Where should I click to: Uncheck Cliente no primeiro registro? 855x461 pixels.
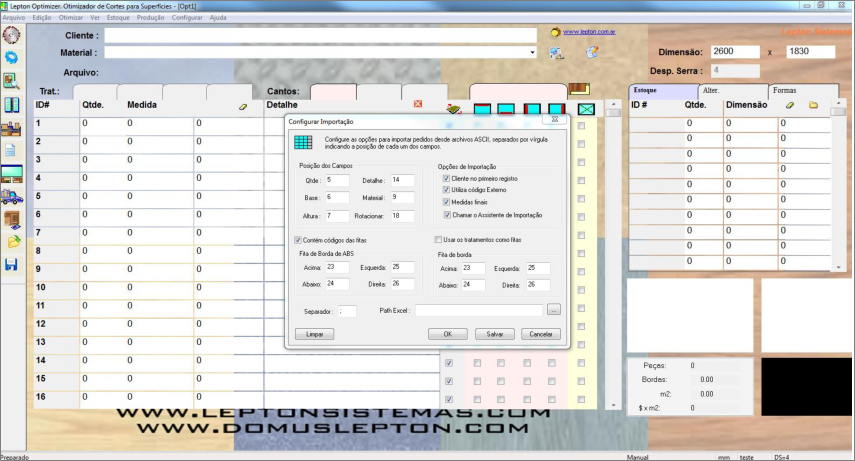tap(447, 178)
